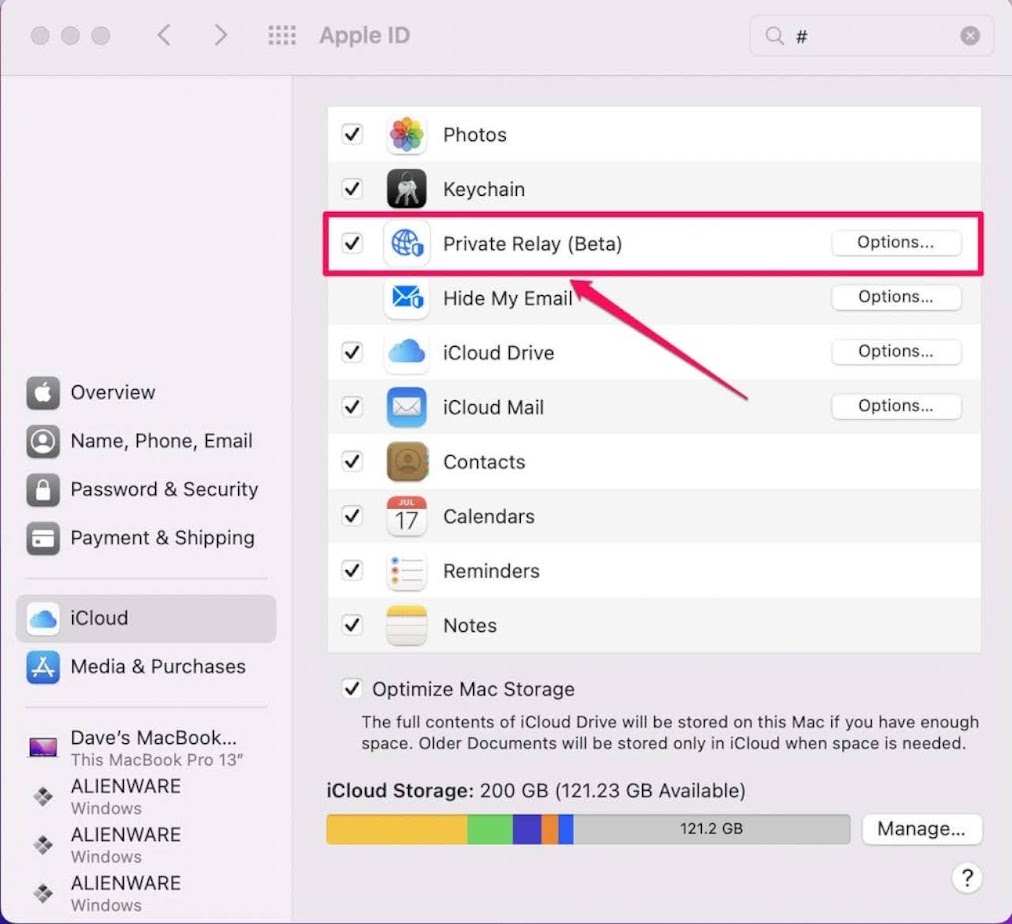
Task: Open Media & Purchases section
Action: point(147,667)
